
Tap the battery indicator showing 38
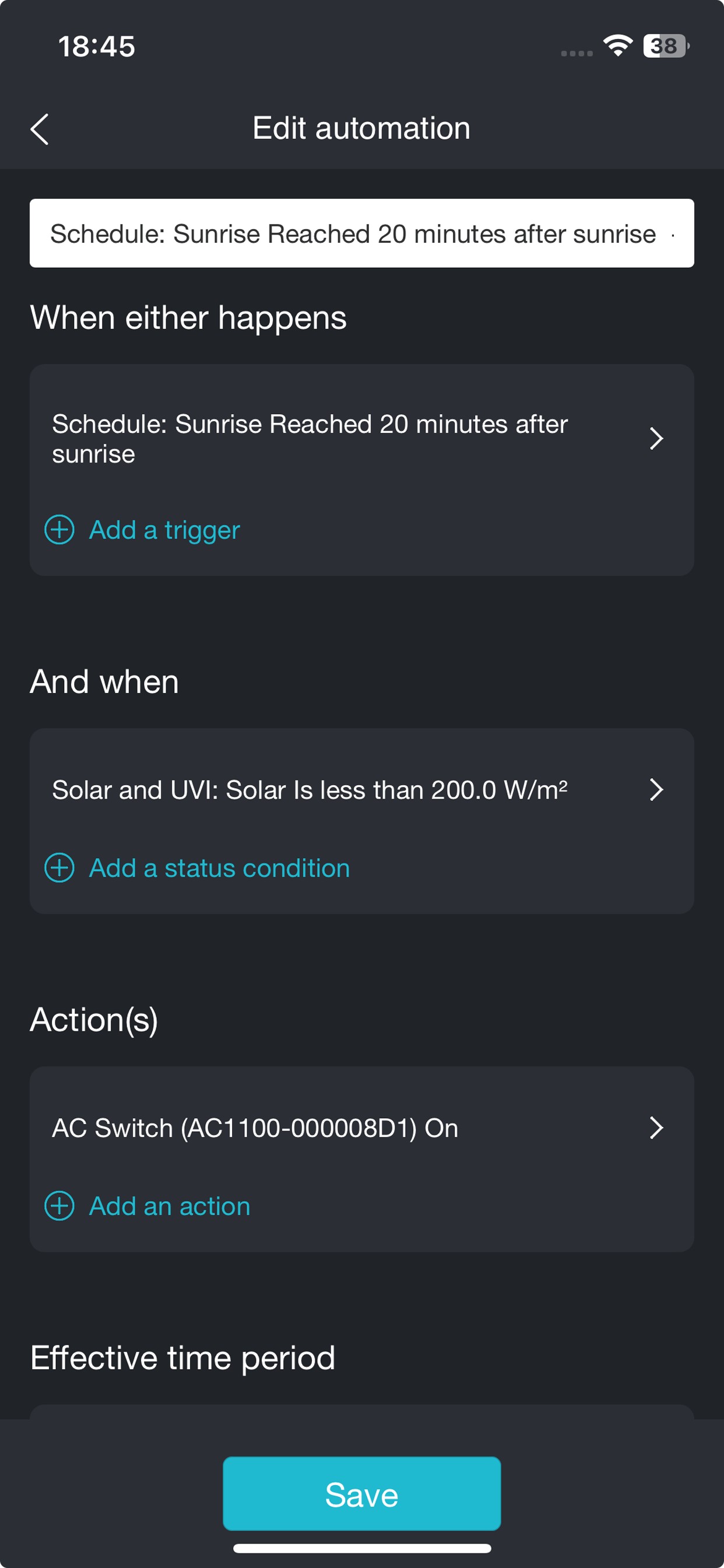(666, 45)
